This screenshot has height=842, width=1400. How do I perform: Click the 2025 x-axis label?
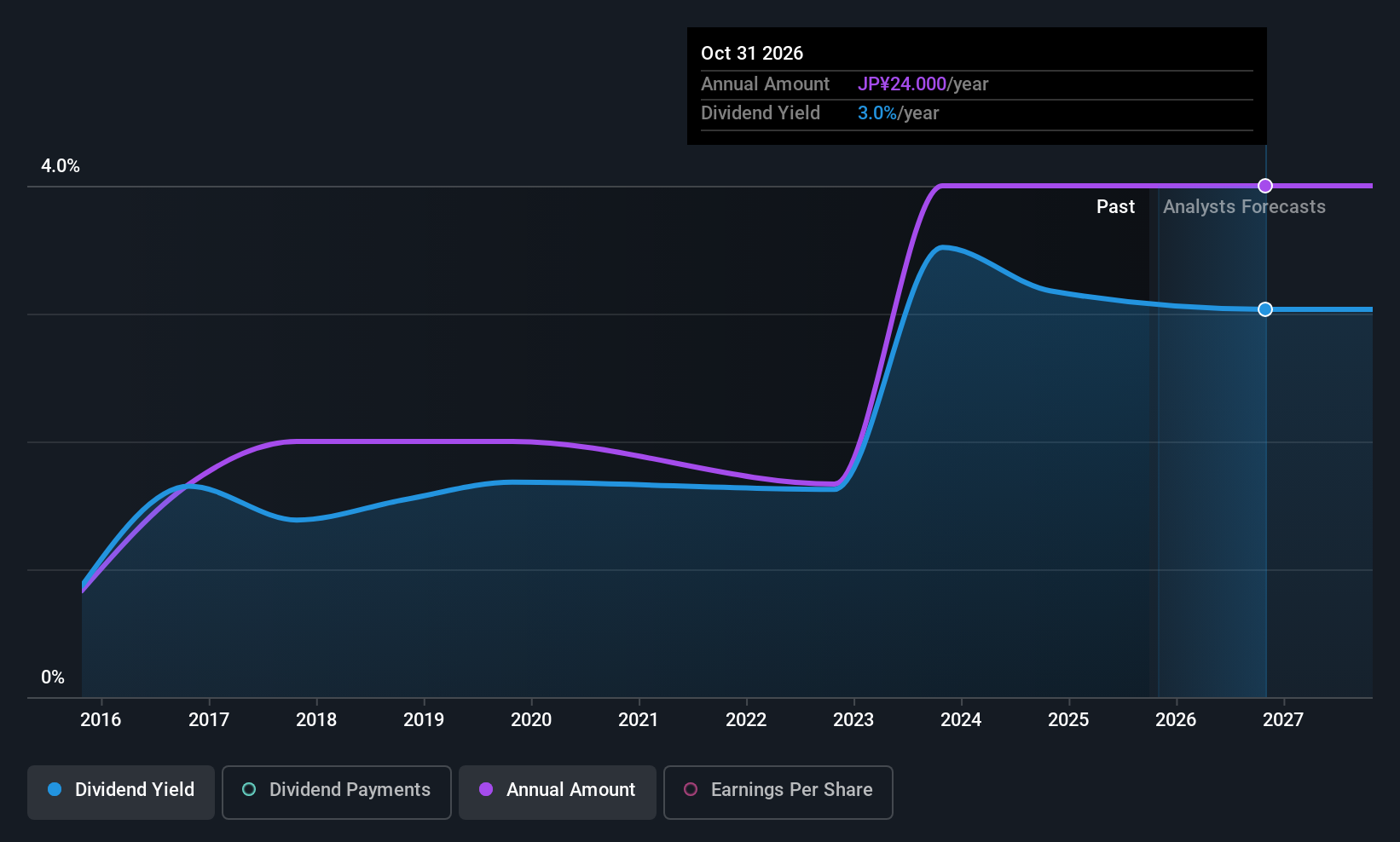coord(1068,720)
